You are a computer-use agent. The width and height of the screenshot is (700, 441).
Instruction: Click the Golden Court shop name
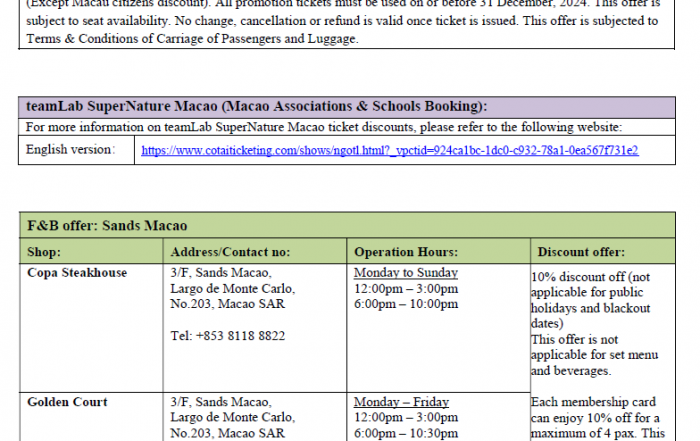[x=67, y=402]
